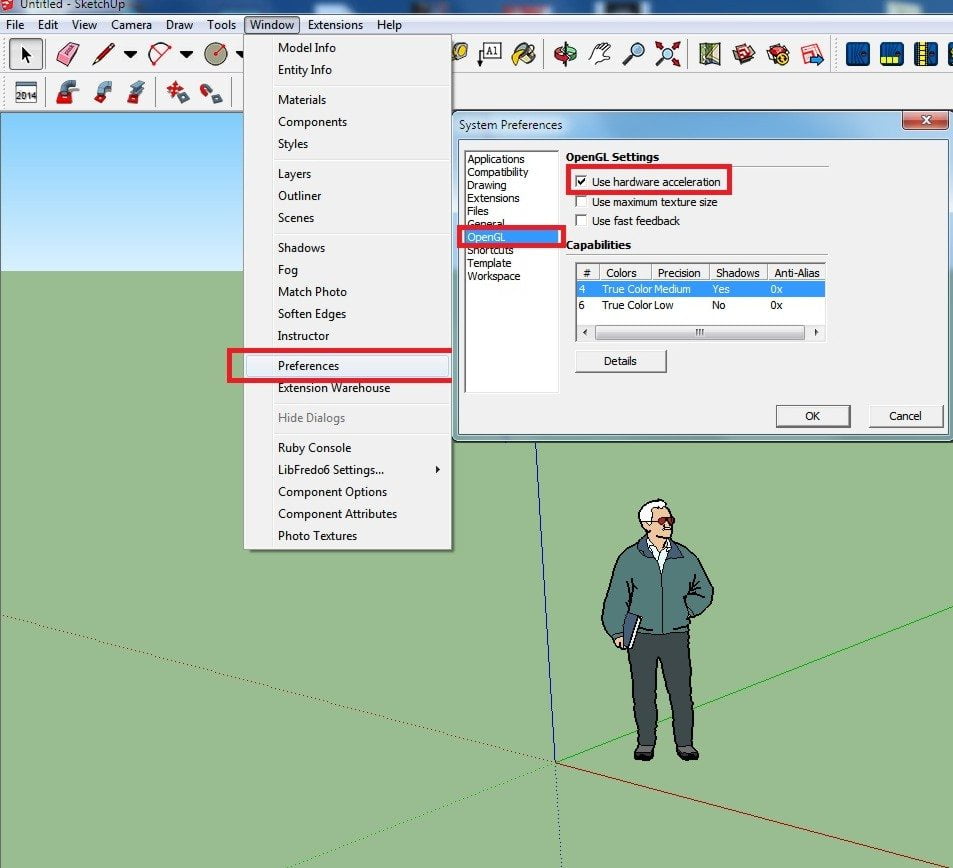Click the Colors column header
Viewport: 953px width, 868px height.
tap(625, 273)
